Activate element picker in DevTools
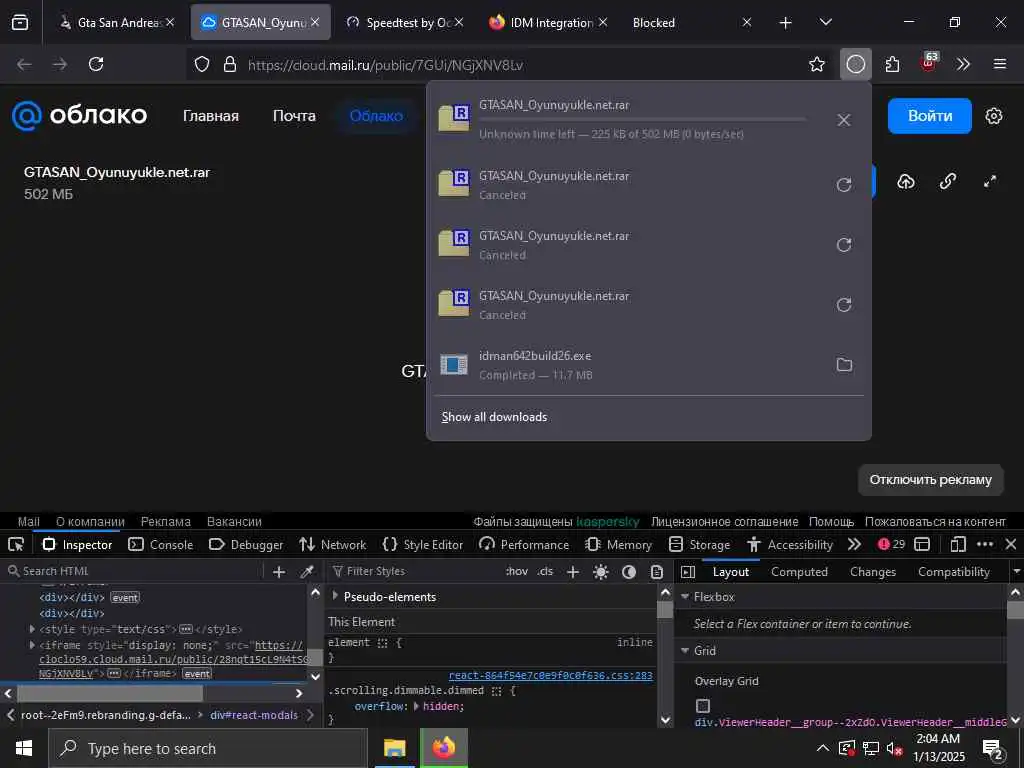This screenshot has height=768, width=1024. tap(16, 545)
